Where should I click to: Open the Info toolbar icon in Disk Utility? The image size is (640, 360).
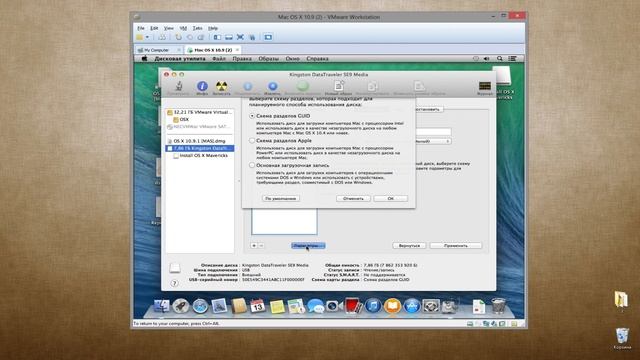tap(202, 87)
